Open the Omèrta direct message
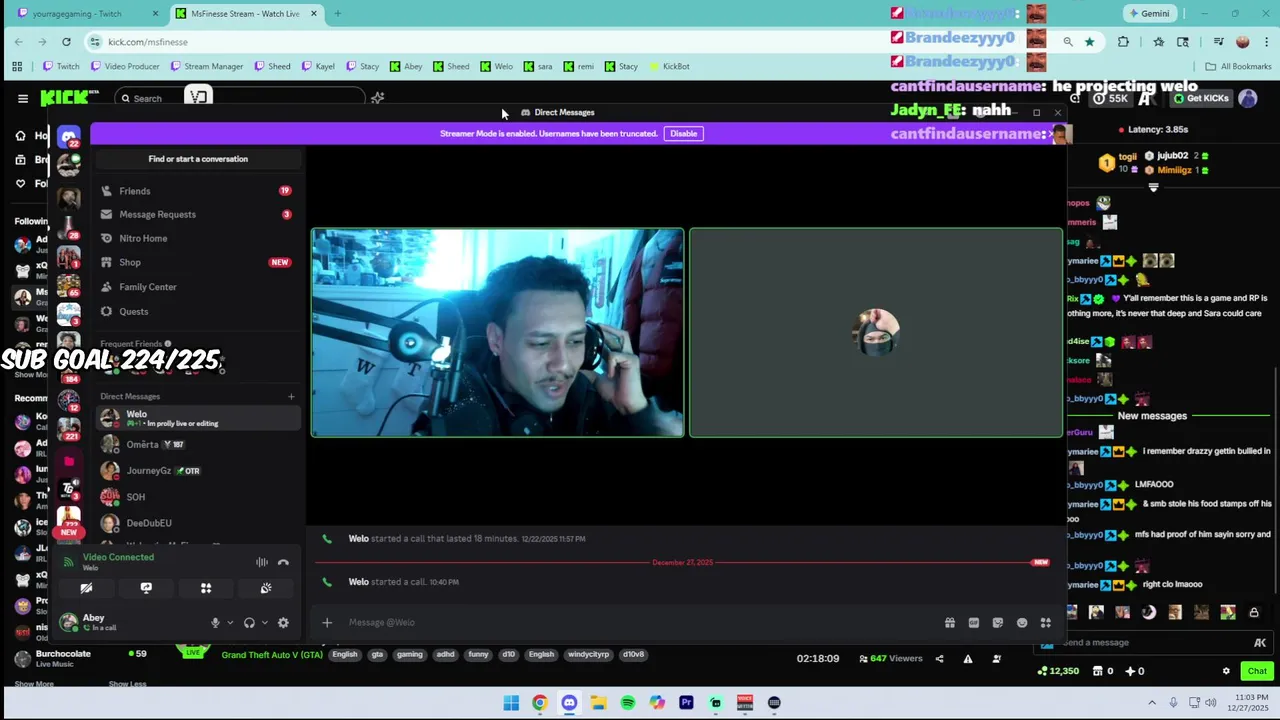 197,444
